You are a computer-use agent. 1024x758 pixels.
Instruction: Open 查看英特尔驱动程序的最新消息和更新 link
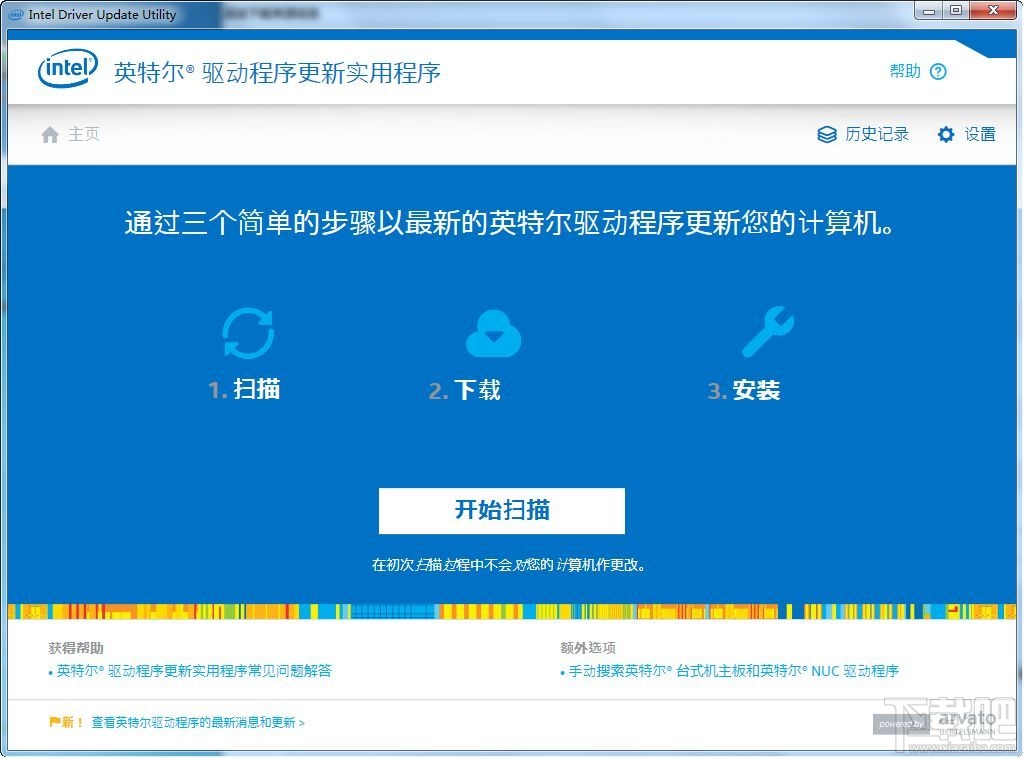tap(198, 722)
